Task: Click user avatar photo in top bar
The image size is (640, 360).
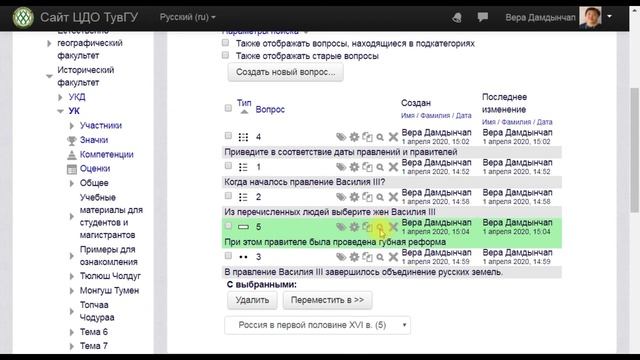Action: [590, 17]
